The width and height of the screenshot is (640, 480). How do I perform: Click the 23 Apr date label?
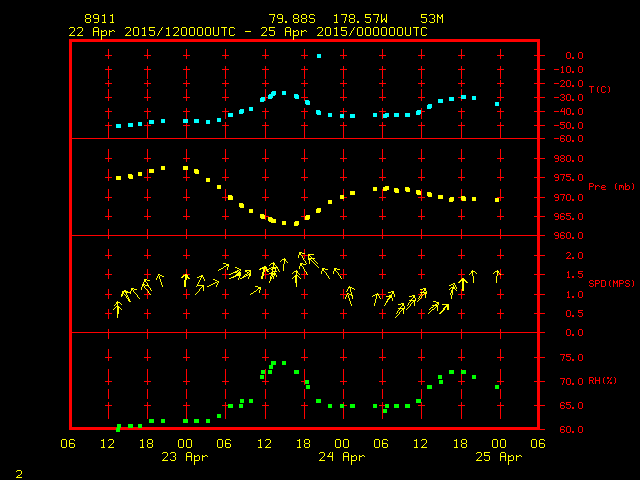(x=185, y=457)
